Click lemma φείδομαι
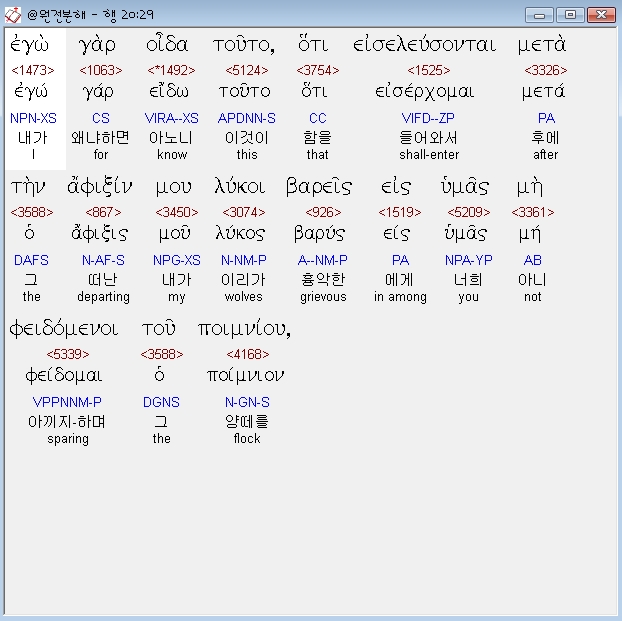Viewport: 622px width, 621px height. 64,375
